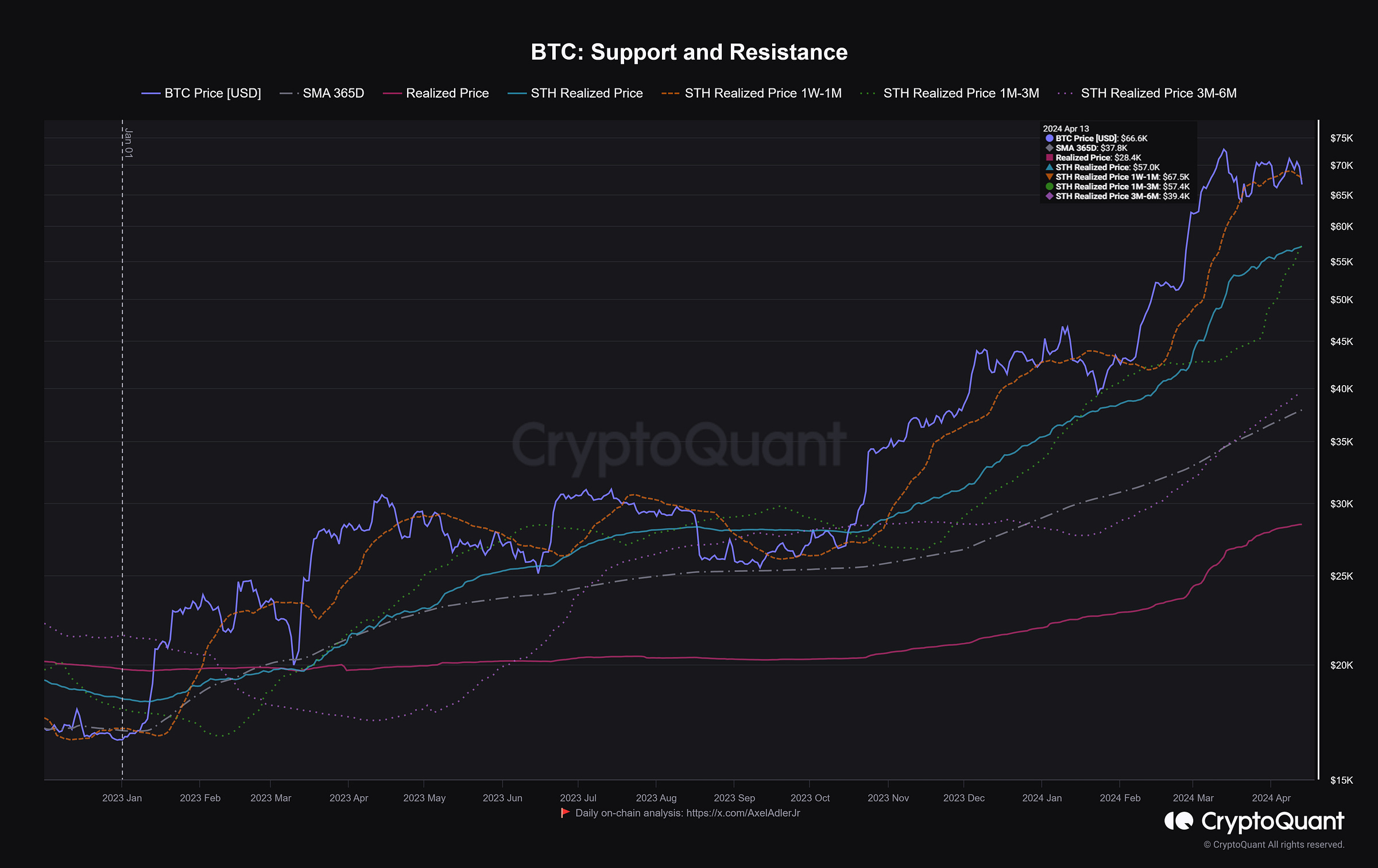Open the x.com/AxelAdlerJr analysis link
The image size is (1378, 868).
point(743,813)
